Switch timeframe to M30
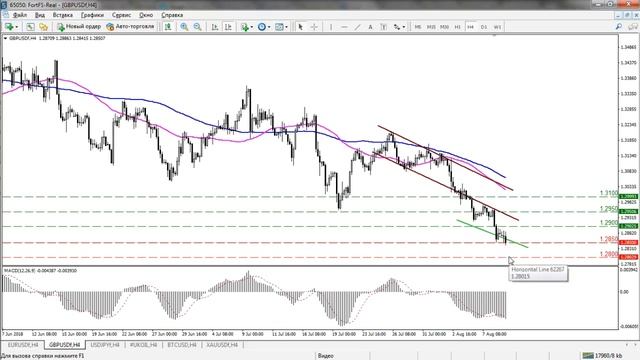640x360 pixels. pos(444,27)
